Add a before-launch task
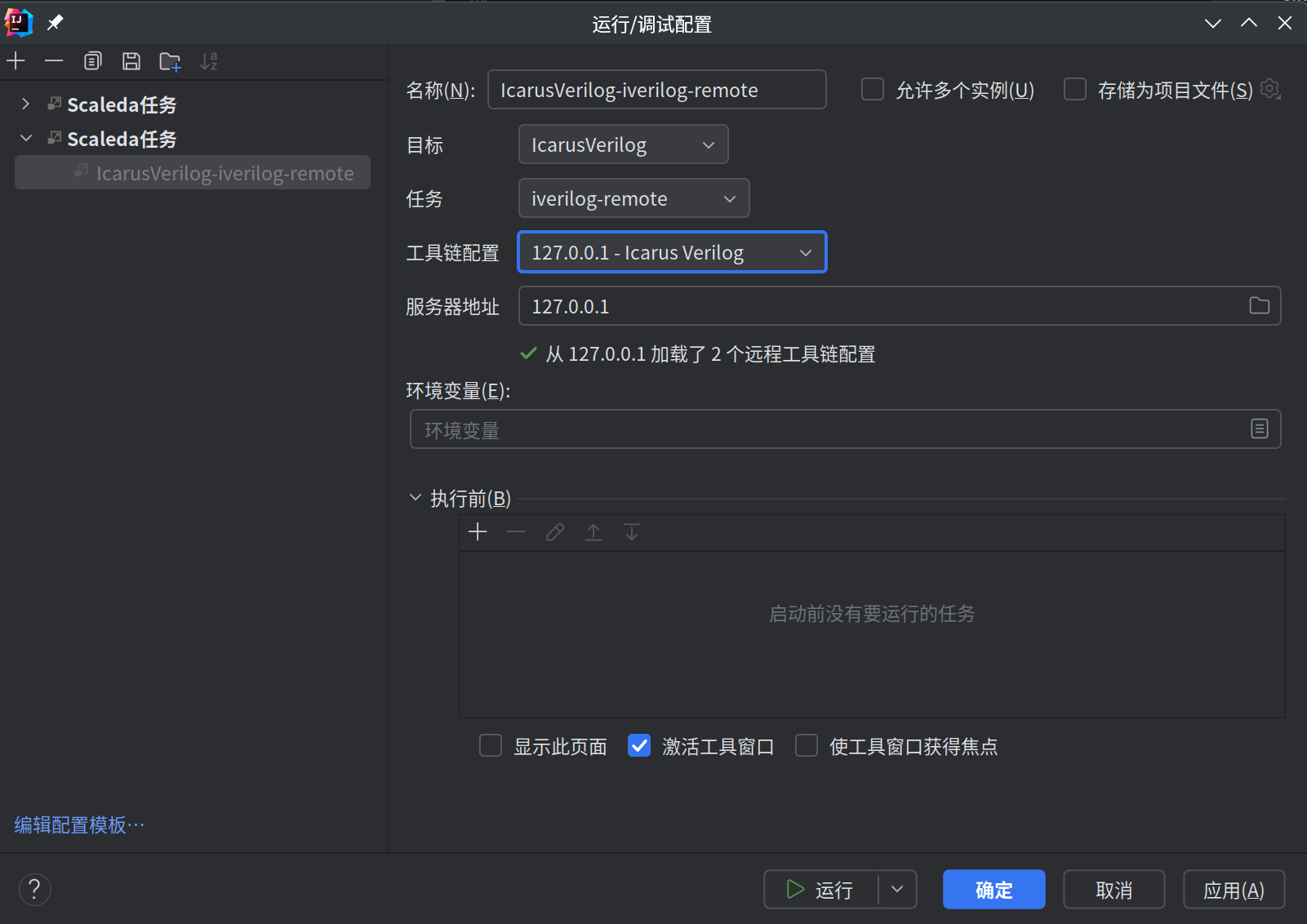Viewport: 1307px width, 924px height. (x=478, y=532)
